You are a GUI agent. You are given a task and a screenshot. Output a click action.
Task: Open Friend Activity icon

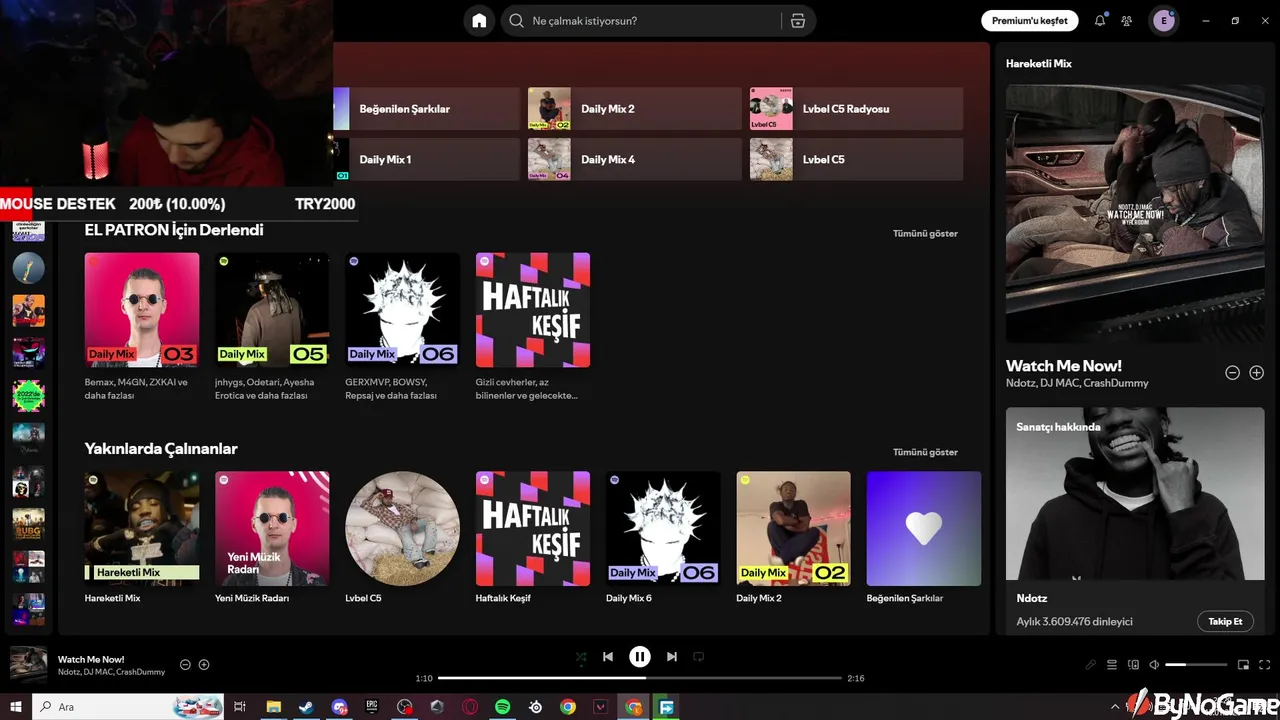[x=1127, y=21]
